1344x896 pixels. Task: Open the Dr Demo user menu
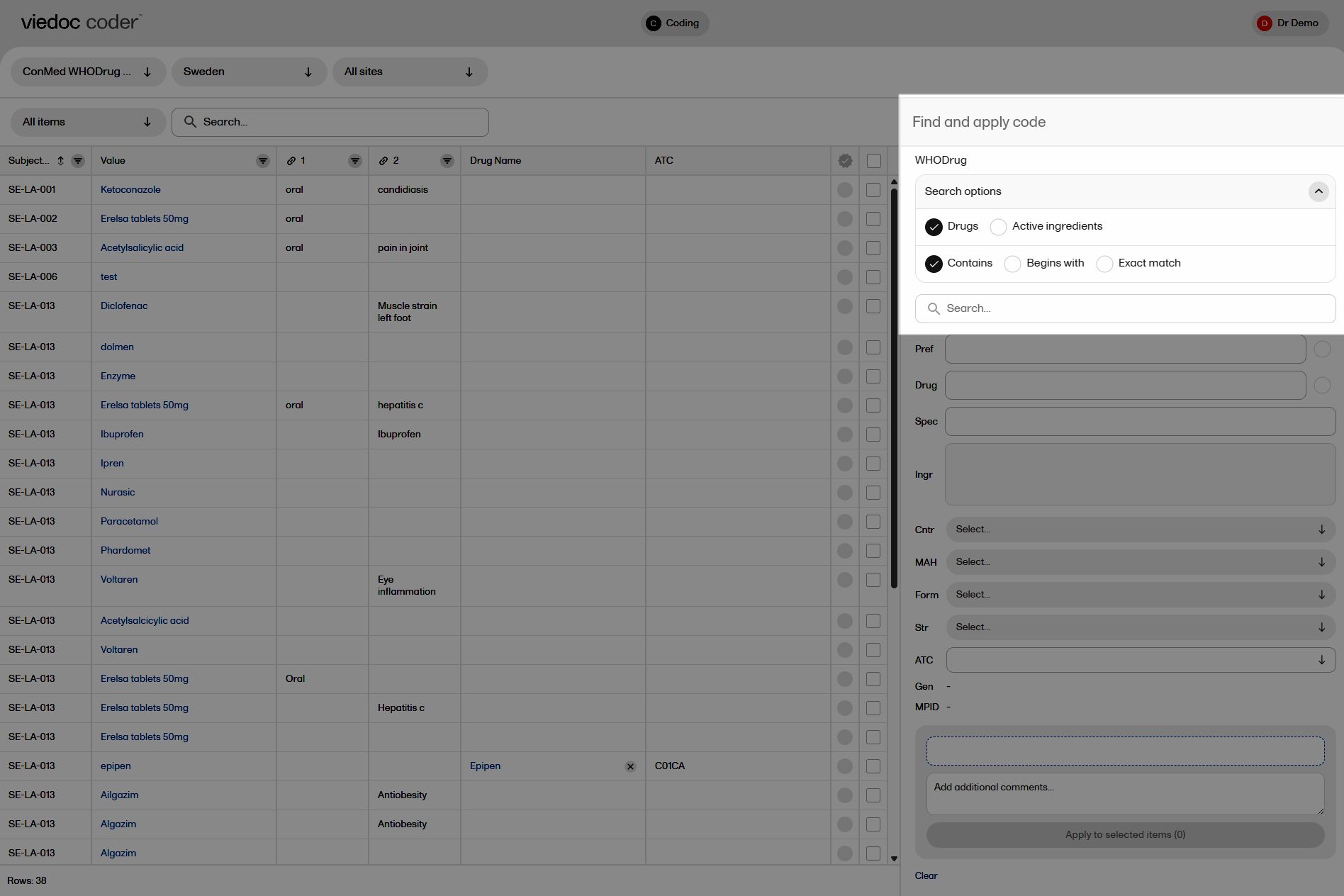click(x=1289, y=23)
